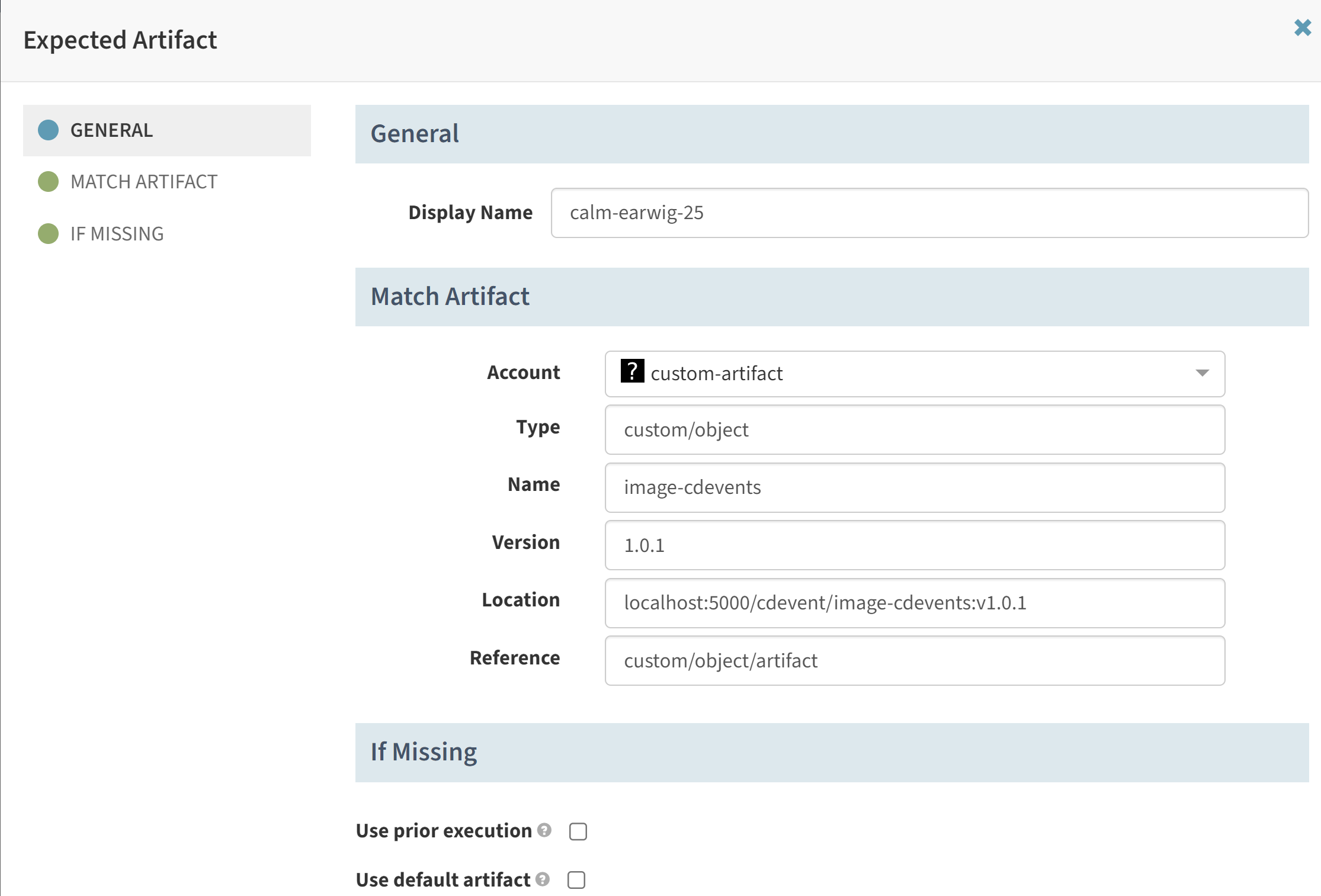Click the question mark icon for custom-artifact account
This screenshot has width=1321, height=896.
(632, 371)
